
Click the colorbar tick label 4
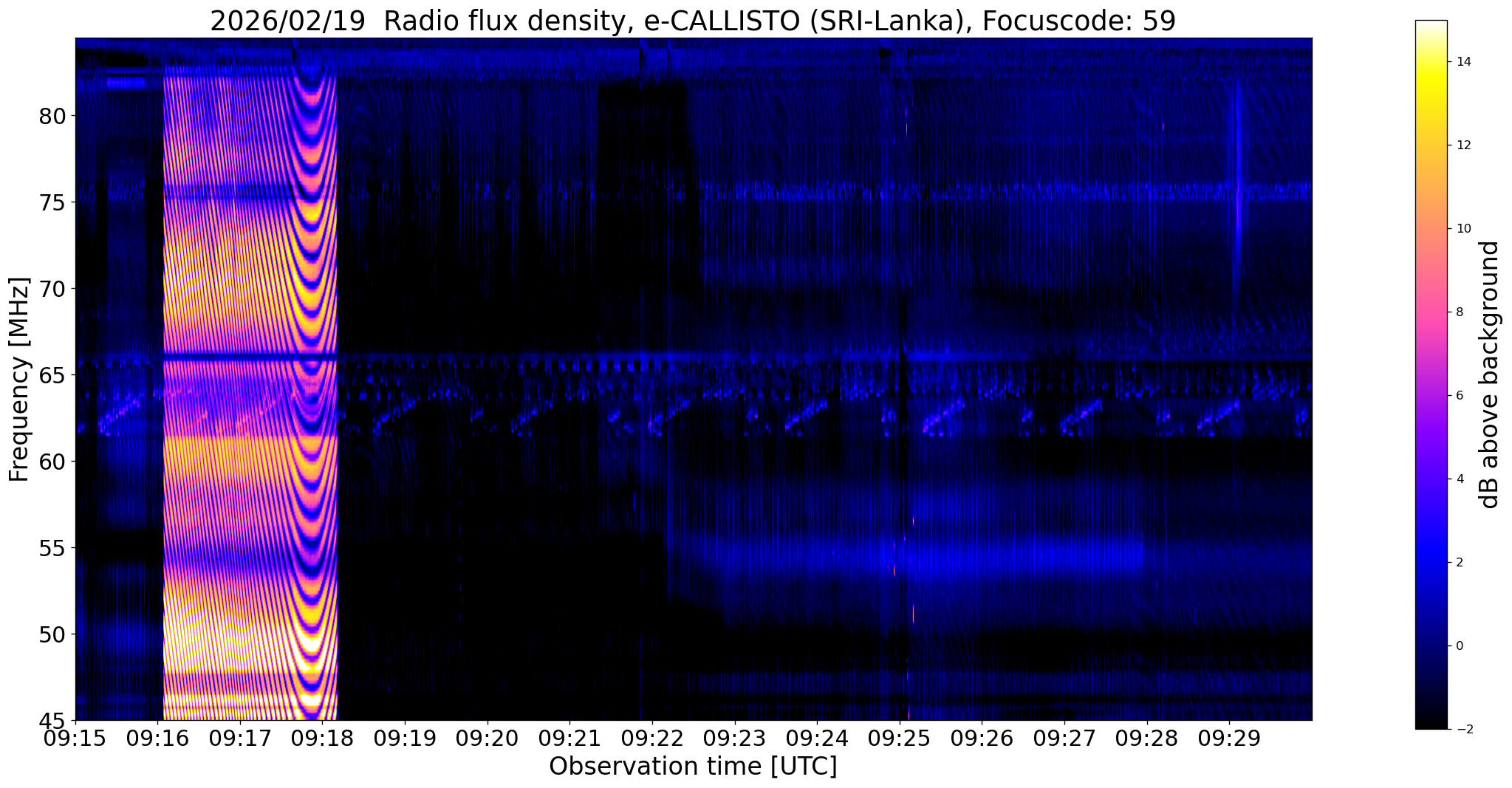1459,479
